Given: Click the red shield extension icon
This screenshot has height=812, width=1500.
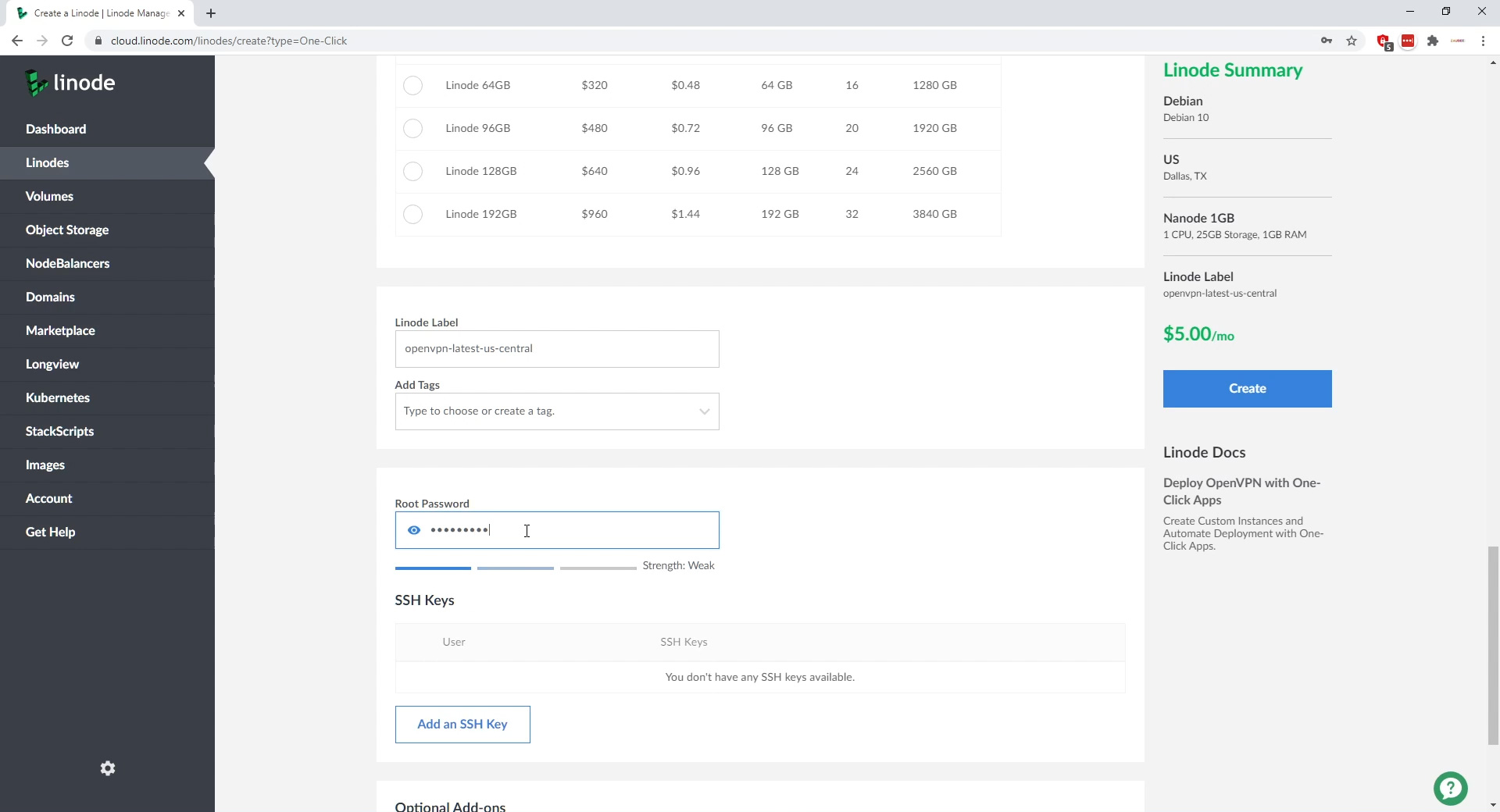Looking at the screenshot, I should pos(1384,41).
